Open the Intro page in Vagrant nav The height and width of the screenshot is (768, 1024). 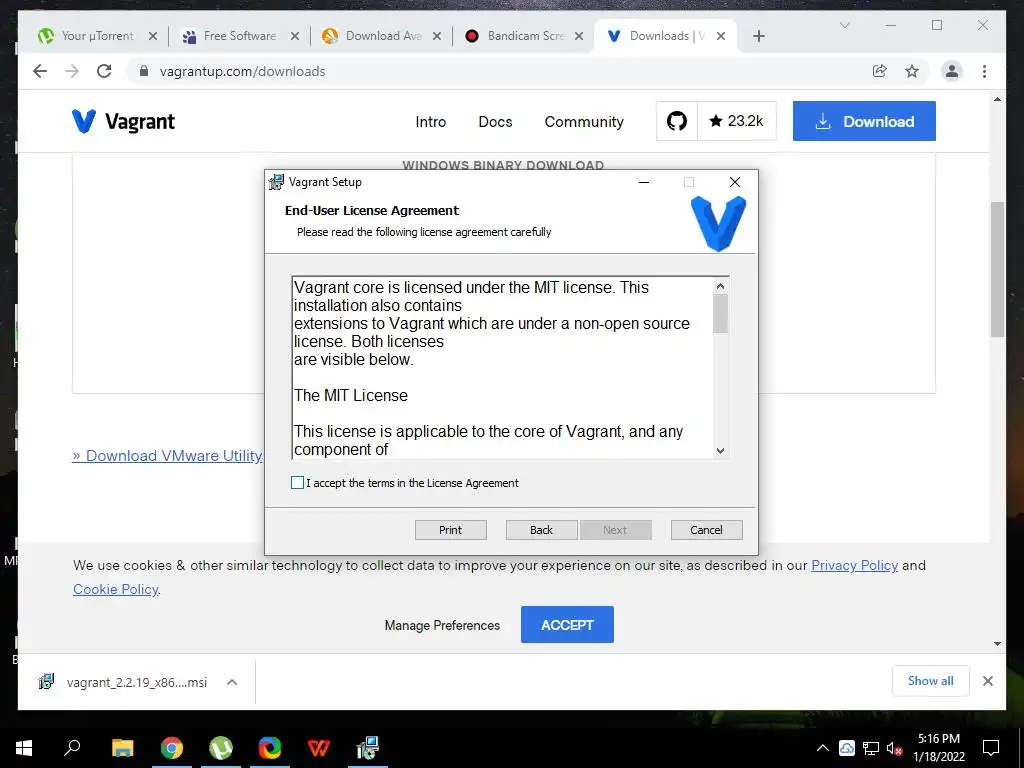430,121
